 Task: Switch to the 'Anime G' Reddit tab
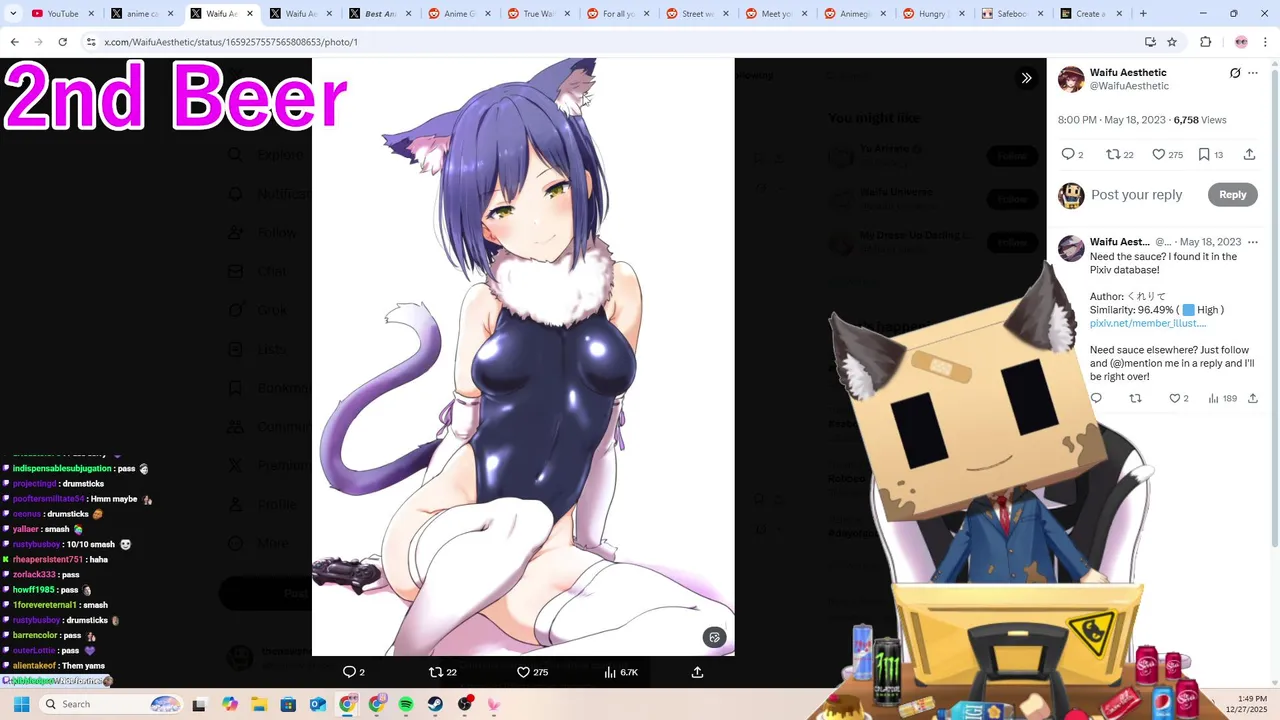(x=458, y=14)
